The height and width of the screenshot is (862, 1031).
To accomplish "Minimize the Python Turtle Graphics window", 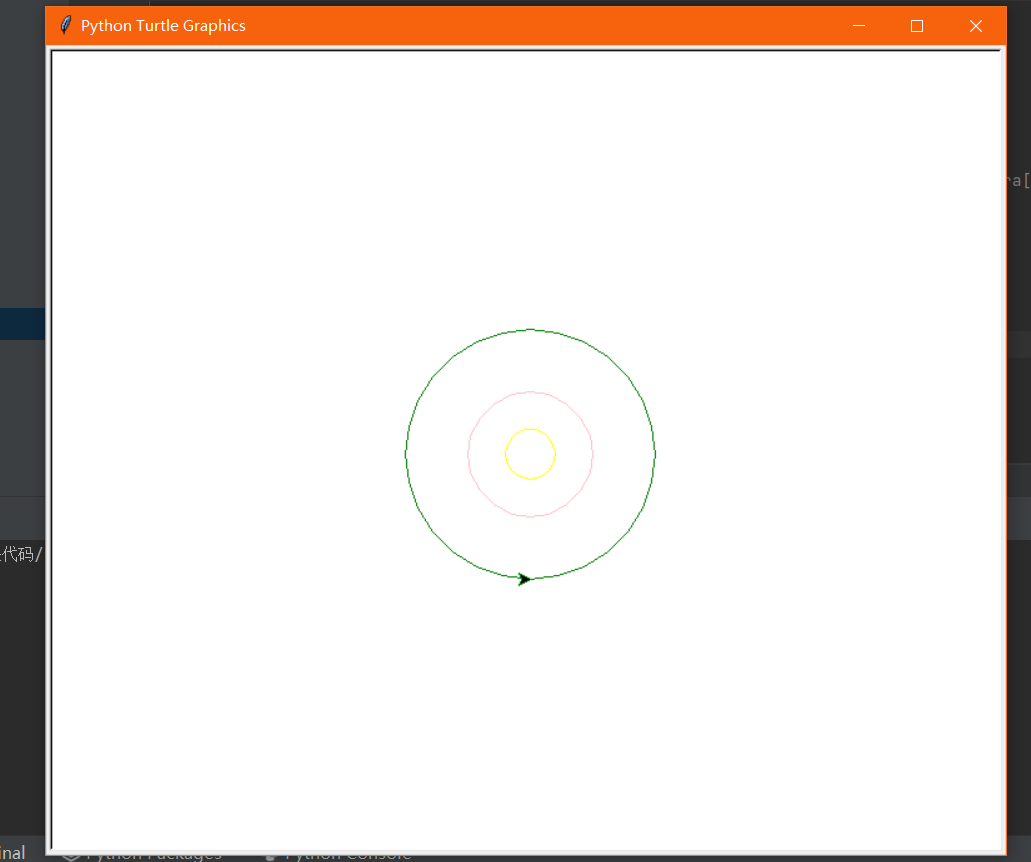I will pyautogui.click(x=859, y=26).
